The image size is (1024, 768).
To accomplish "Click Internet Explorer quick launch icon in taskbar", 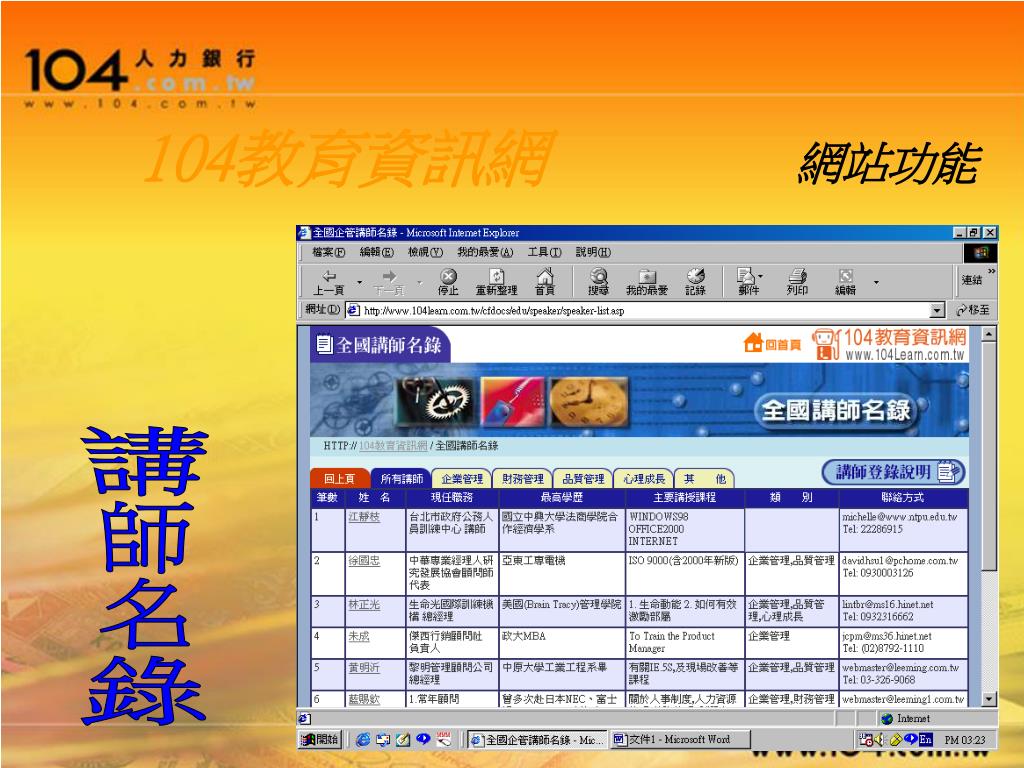I will 363,739.
